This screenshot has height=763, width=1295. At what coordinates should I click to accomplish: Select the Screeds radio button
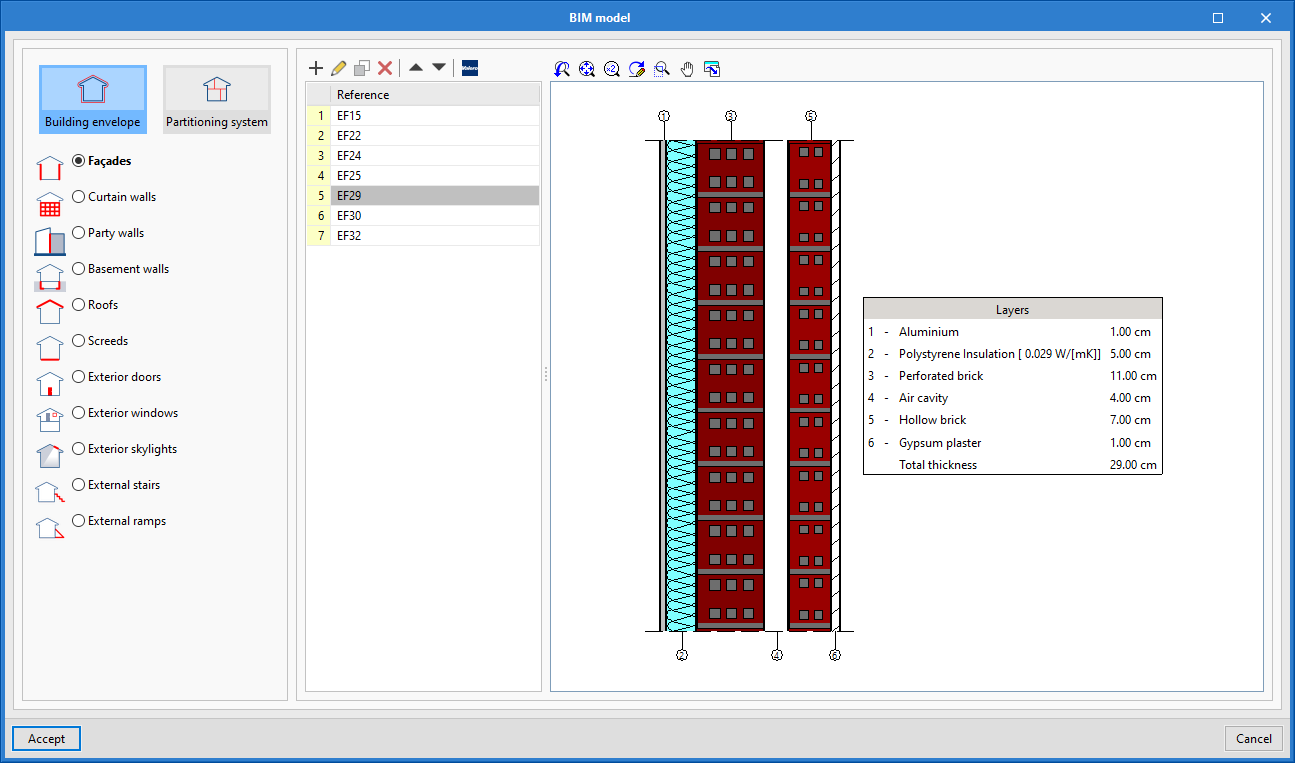coord(79,340)
